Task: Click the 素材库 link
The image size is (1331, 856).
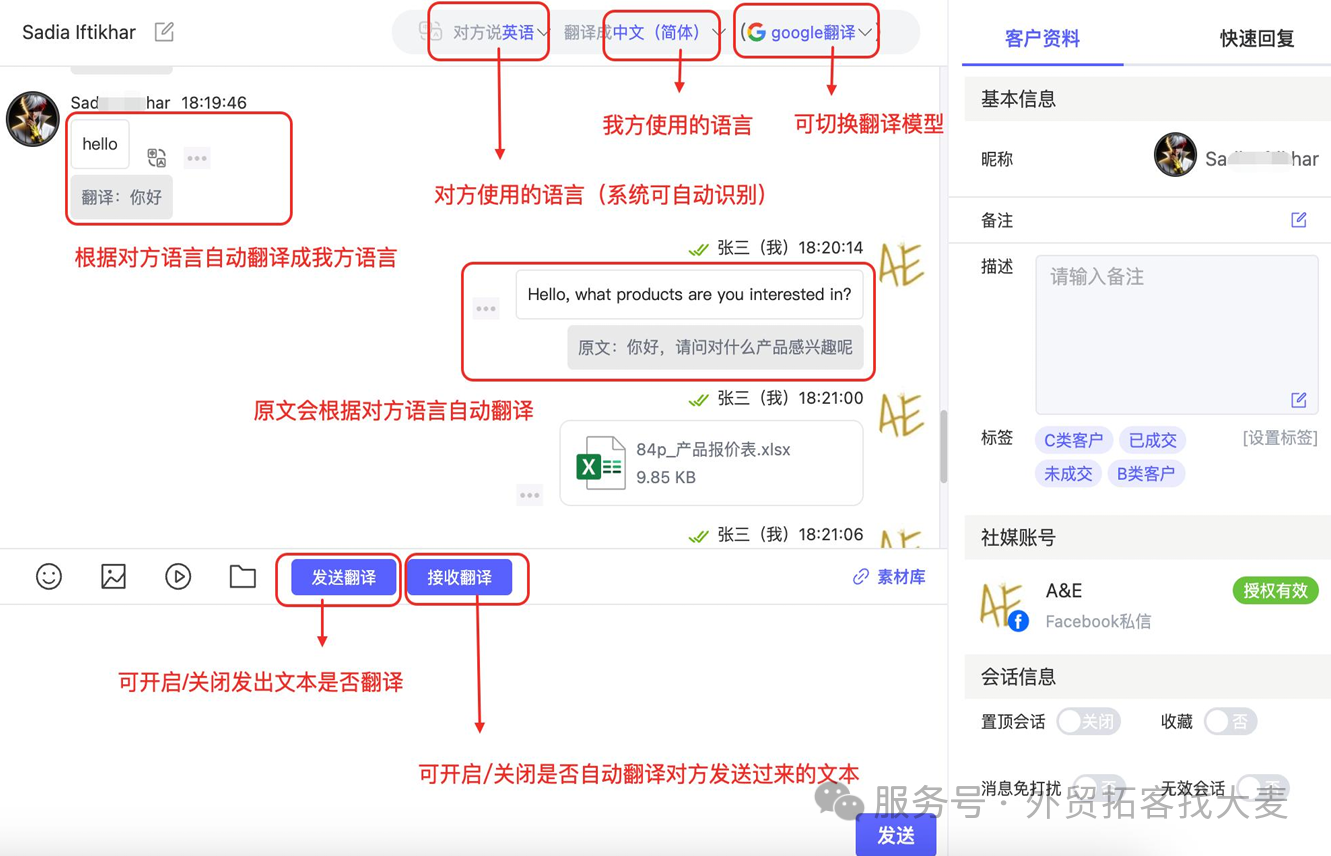Action: pos(889,577)
